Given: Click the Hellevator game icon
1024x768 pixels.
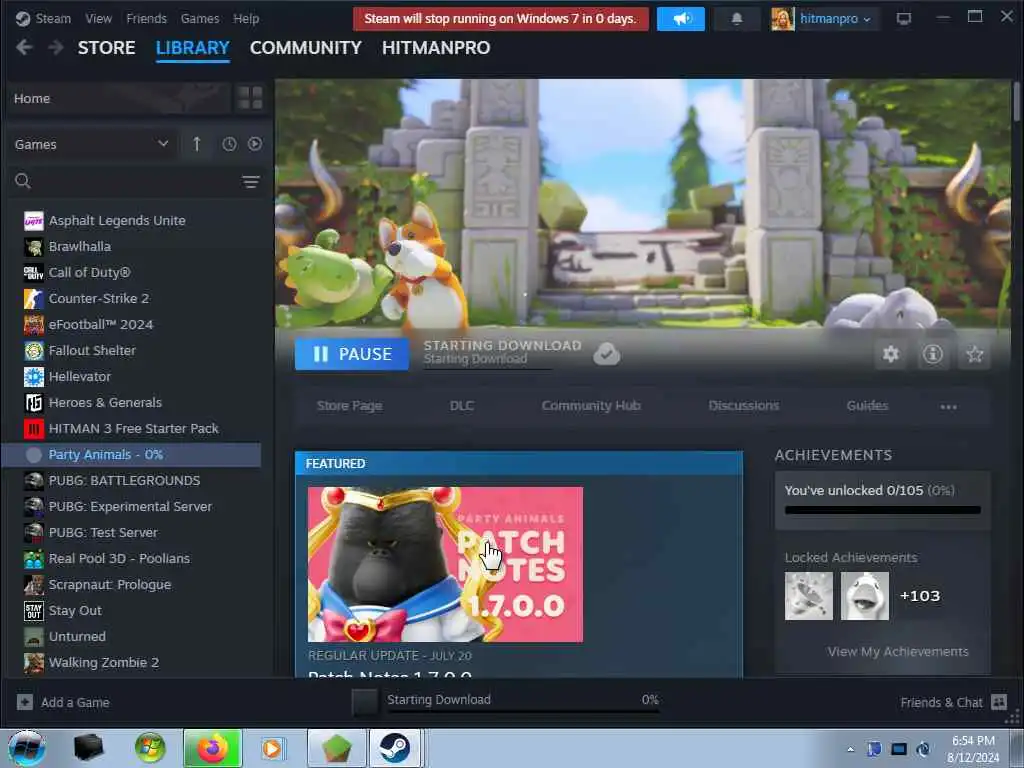Looking at the screenshot, I should [x=33, y=377].
